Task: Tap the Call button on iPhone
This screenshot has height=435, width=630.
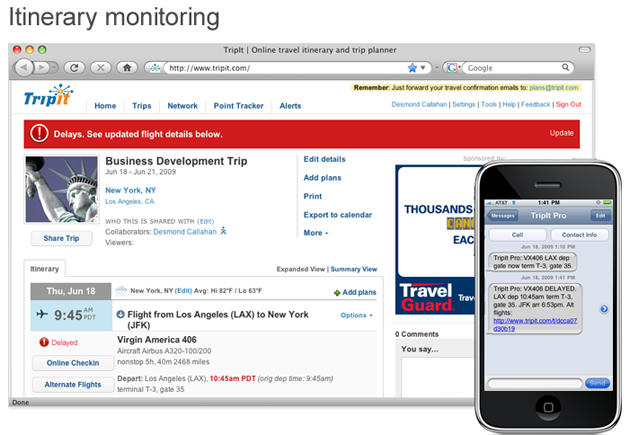Action: [x=518, y=235]
